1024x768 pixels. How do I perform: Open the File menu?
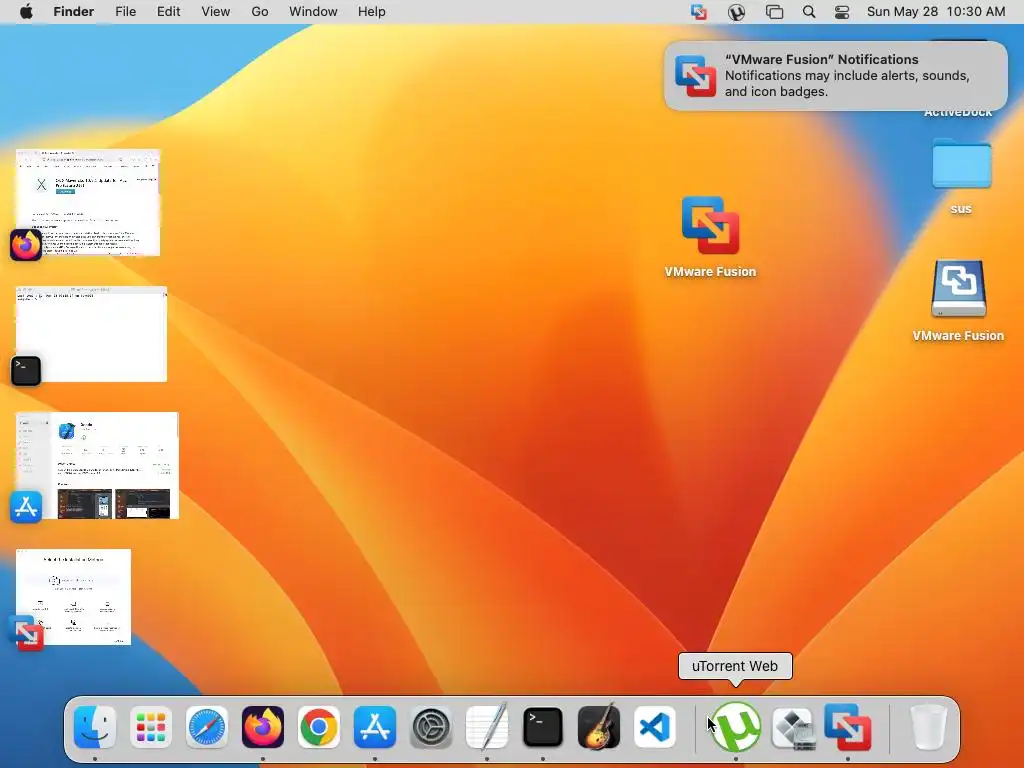tap(125, 12)
